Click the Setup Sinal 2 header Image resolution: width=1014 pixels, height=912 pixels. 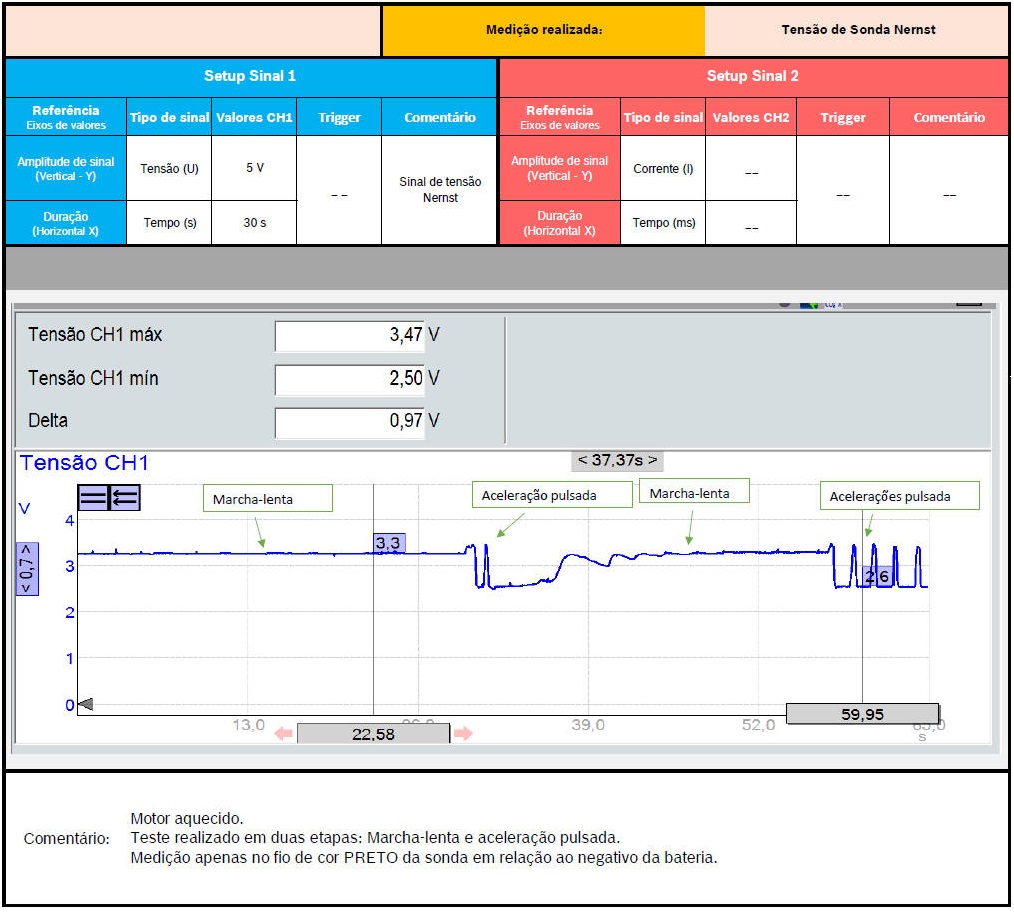pyautogui.click(x=752, y=76)
